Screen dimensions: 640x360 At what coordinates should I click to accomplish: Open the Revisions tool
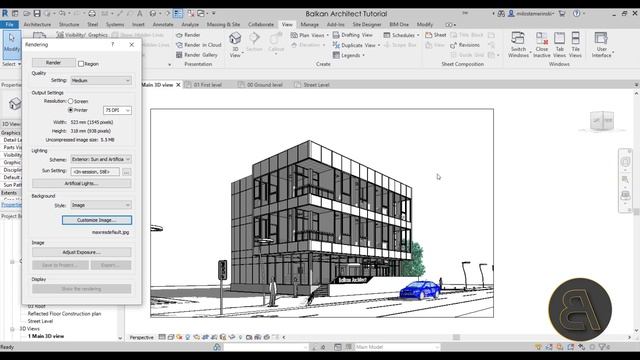[x=464, y=45]
